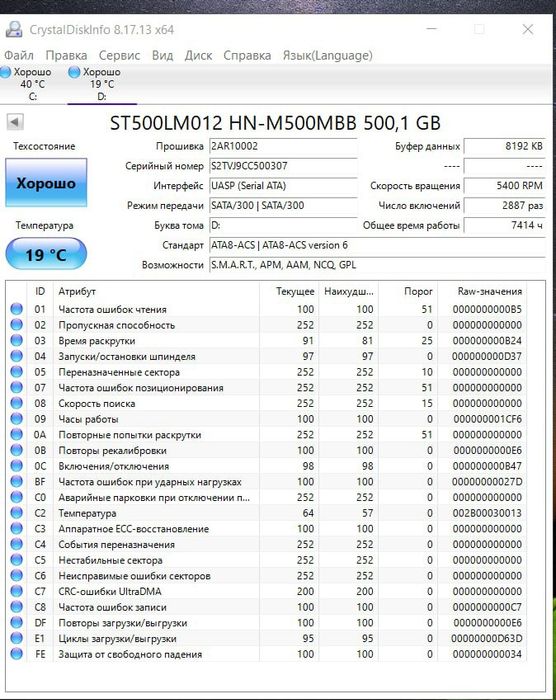This screenshot has height=700, width=556.
Task: Click the Прошивка field 2AR10002
Action: pyautogui.click(x=283, y=146)
